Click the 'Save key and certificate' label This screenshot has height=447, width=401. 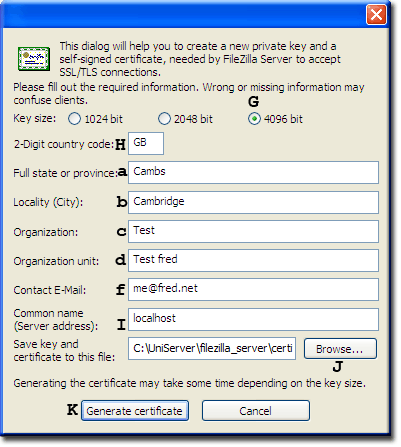64,350
